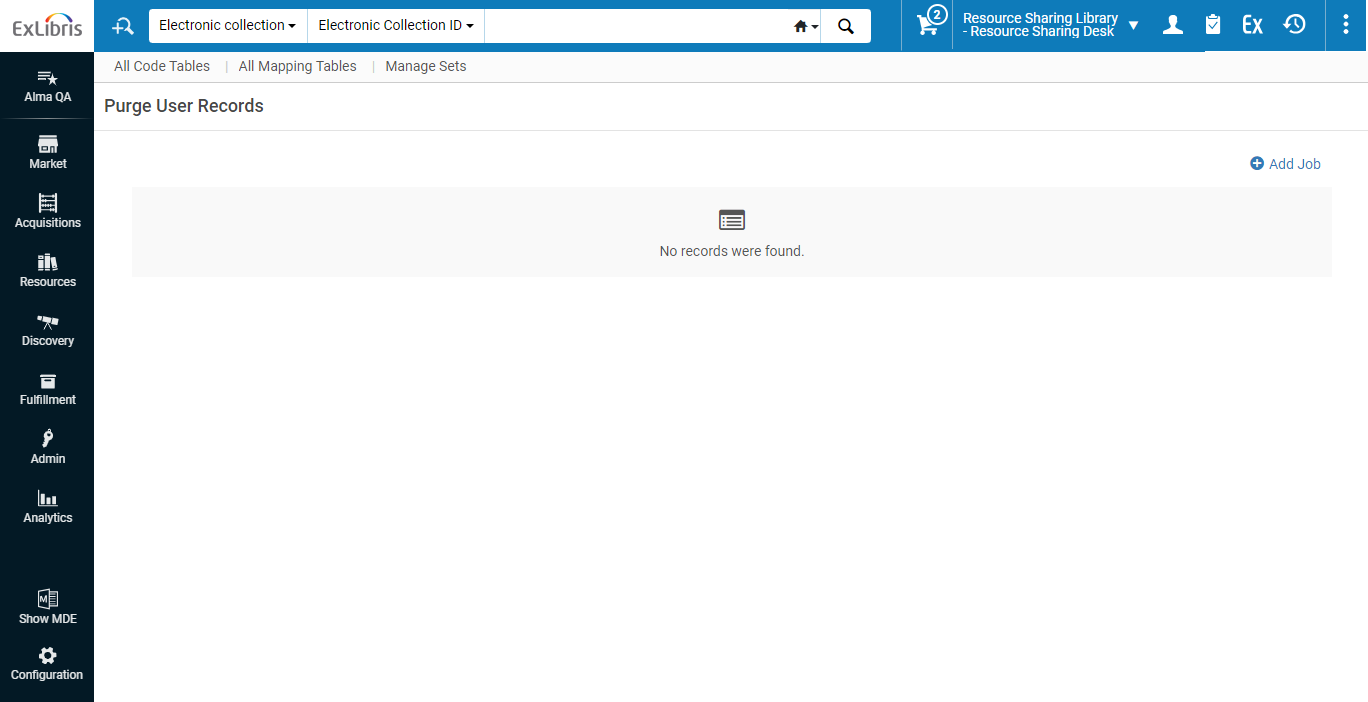Image resolution: width=1368 pixels, height=702 pixels.
Task: Open the Tasks clipboard icon
Action: (1213, 25)
